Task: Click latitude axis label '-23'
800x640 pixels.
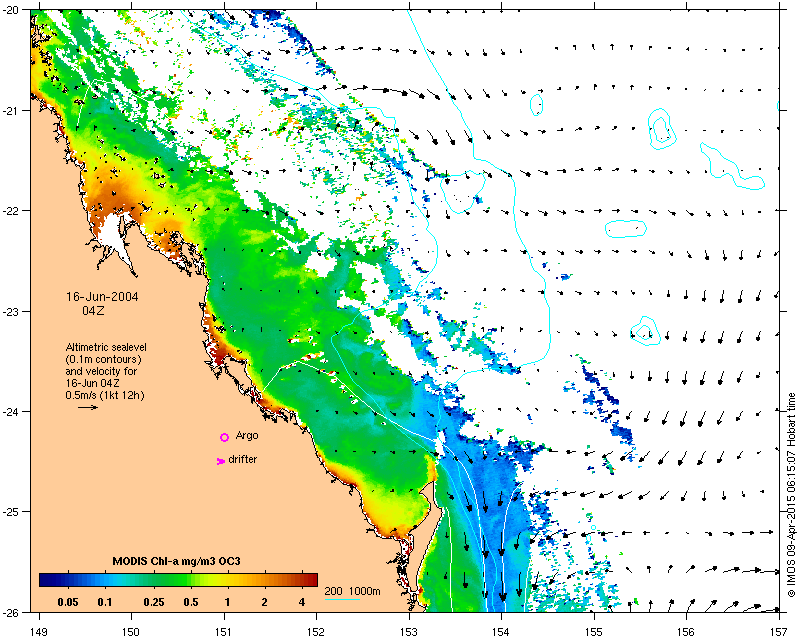Action: coord(10,311)
